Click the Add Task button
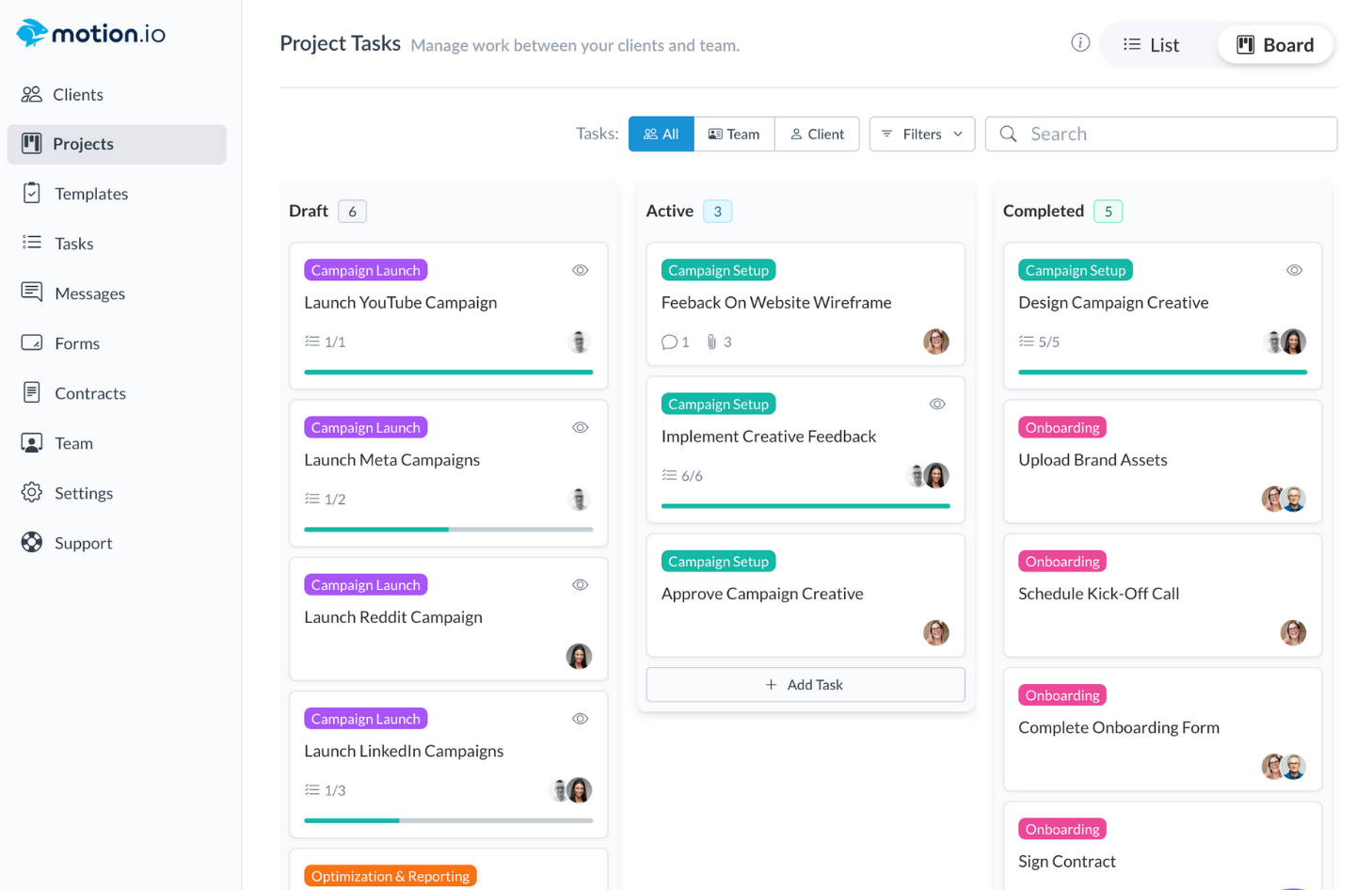This screenshot has width=1372, height=890. (x=805, y=685)
